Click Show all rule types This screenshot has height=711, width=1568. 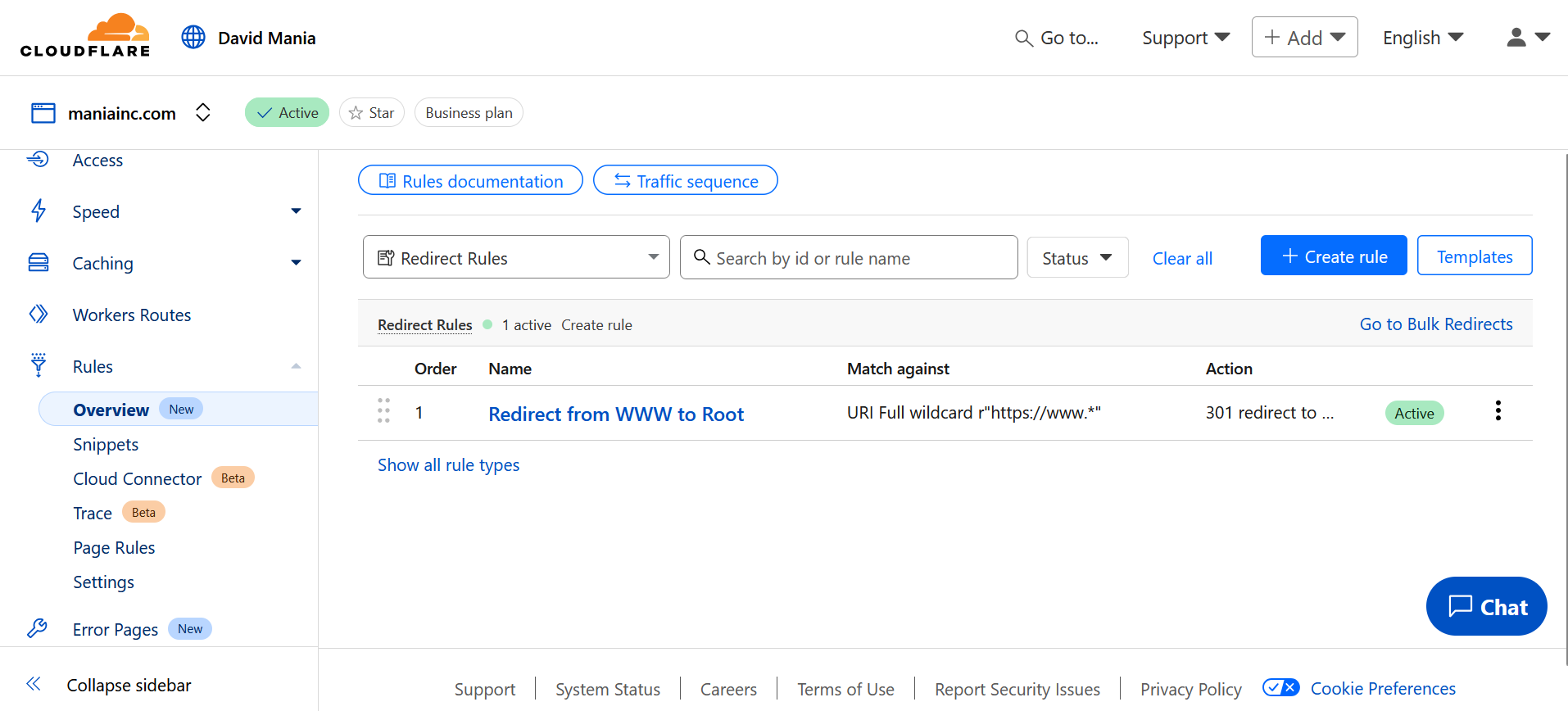(x=448, y=465)
